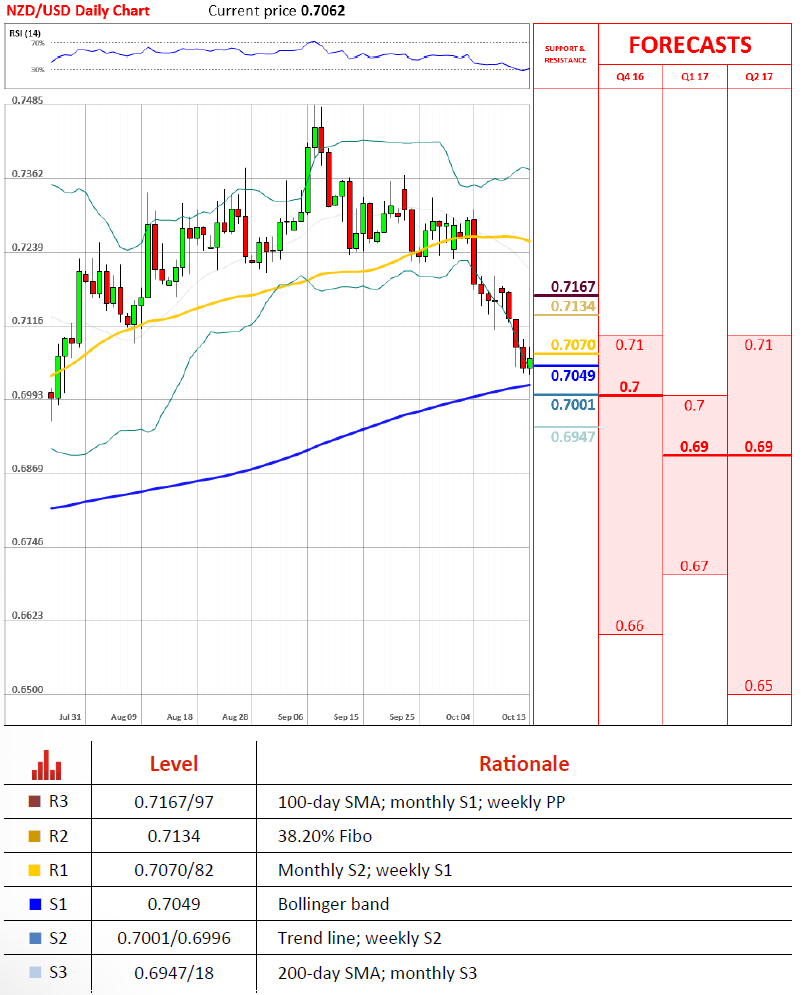The image size is (803, 995).
Task: Click the 0.6947 support level label
Action: click(x=573, y=437)
